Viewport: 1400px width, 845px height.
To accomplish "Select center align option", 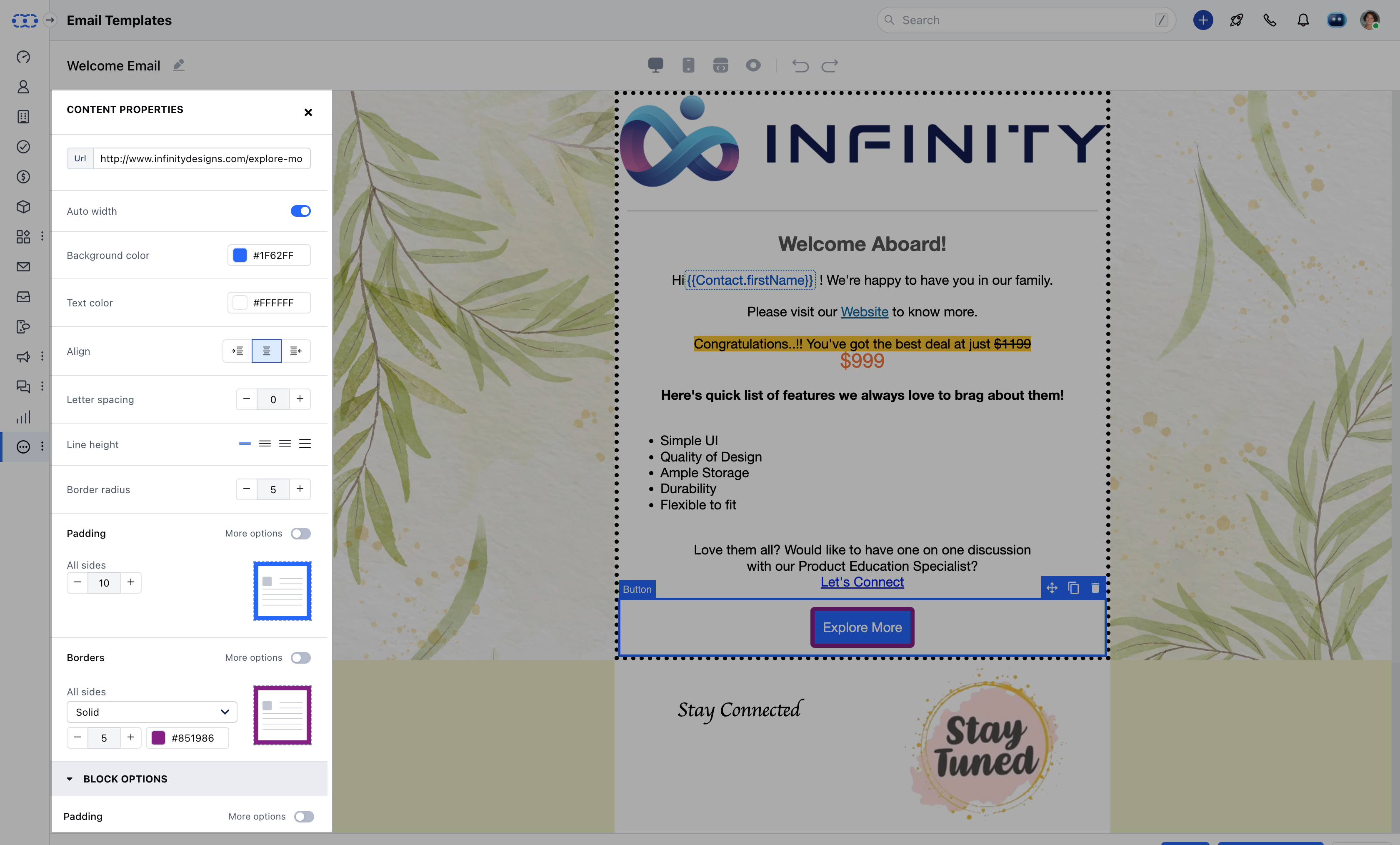I will point(267,351).
